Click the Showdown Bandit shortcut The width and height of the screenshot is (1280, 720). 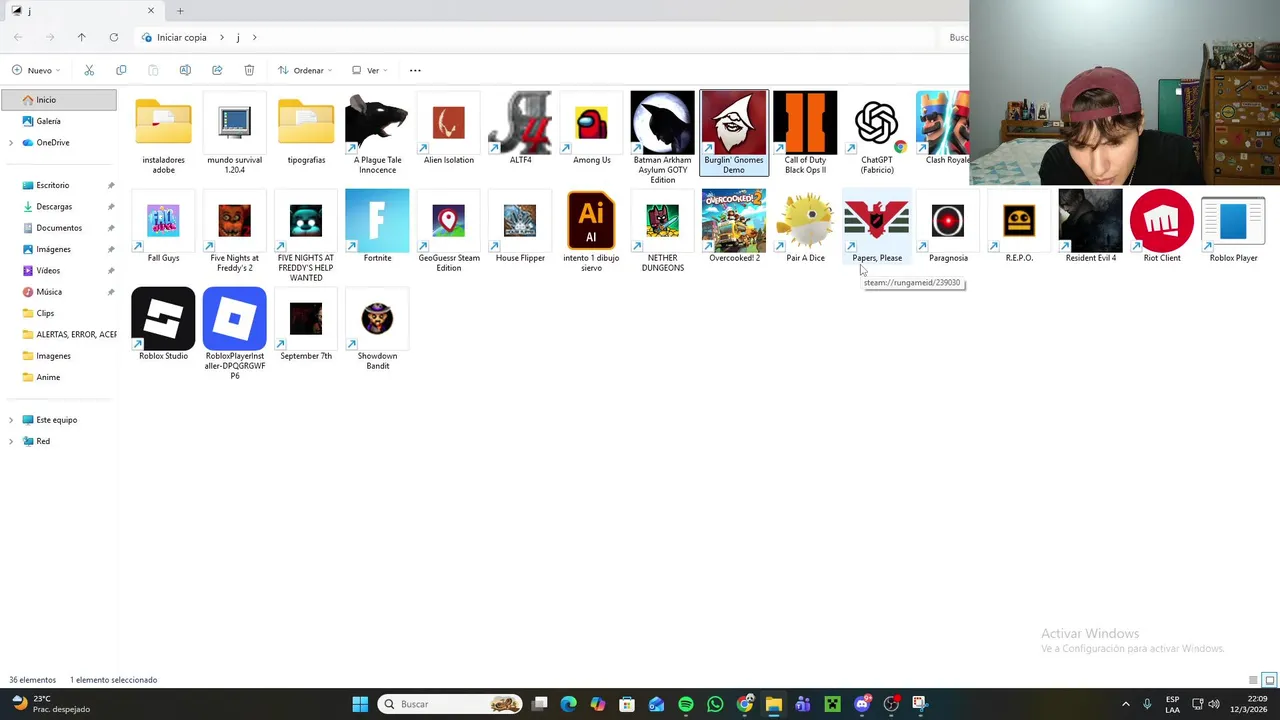[377, 330]
